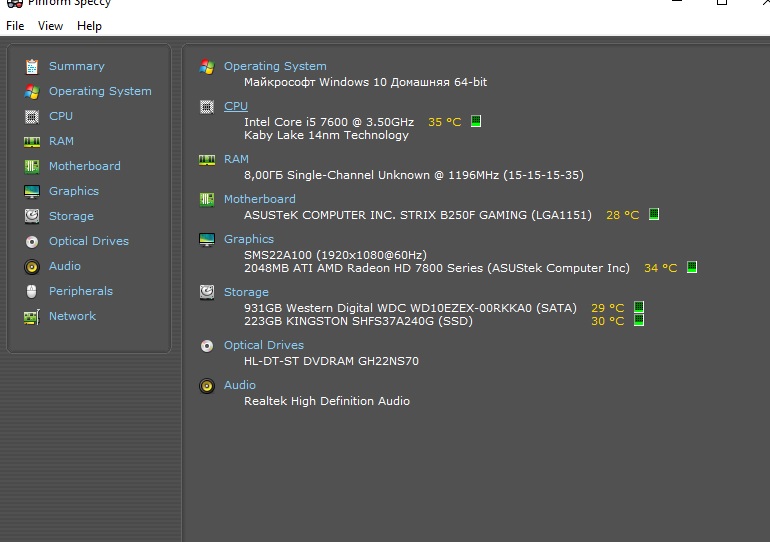Image resolution: width=770 pixels, height=542 pixels.
Task: Click the Audio speaker icon in summary panel
Action: (x=207, y=386)
